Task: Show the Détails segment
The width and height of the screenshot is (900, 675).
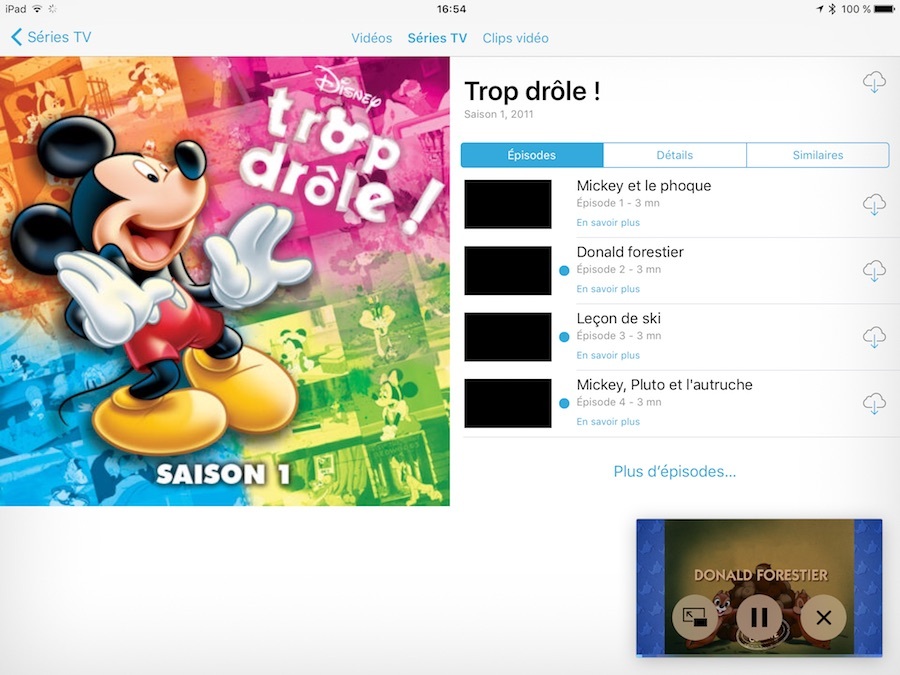Action: pos(674,155)
